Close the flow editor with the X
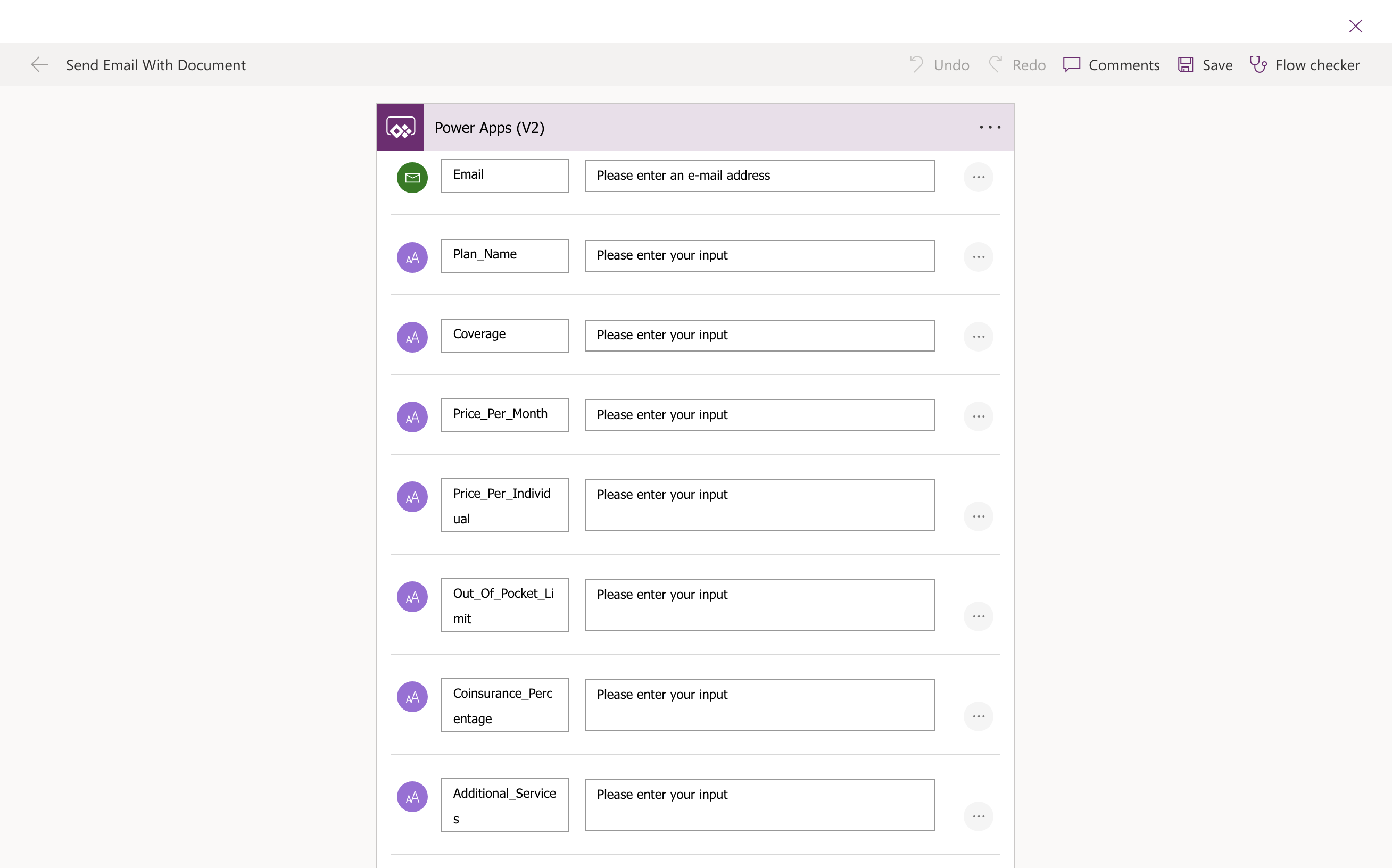The height and width of the screenshot is (868, 1392). pos(1356,26)
